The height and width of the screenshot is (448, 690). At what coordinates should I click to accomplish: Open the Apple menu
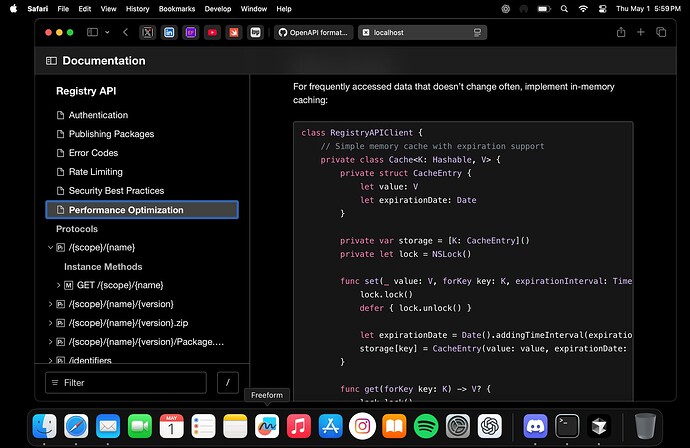[x=13, y=9]
